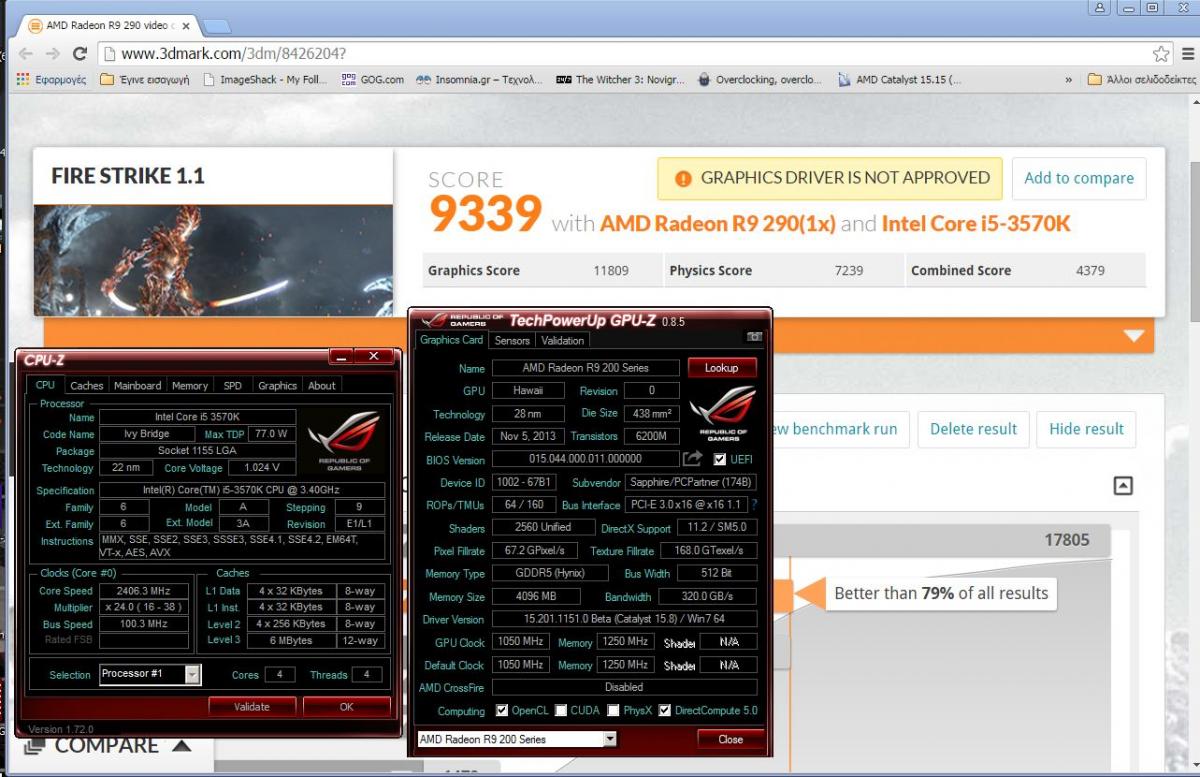This screenshot has height=777, width=1200.
Task: Open the Chrome menu icon
Action: 1188,54
